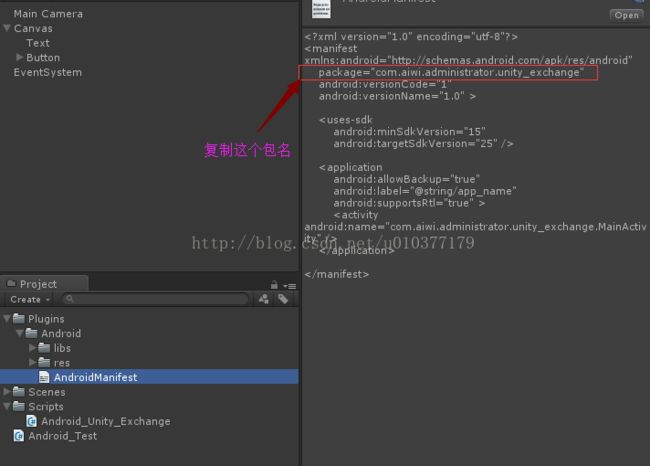Click the android:versionName line

[397, 96]
